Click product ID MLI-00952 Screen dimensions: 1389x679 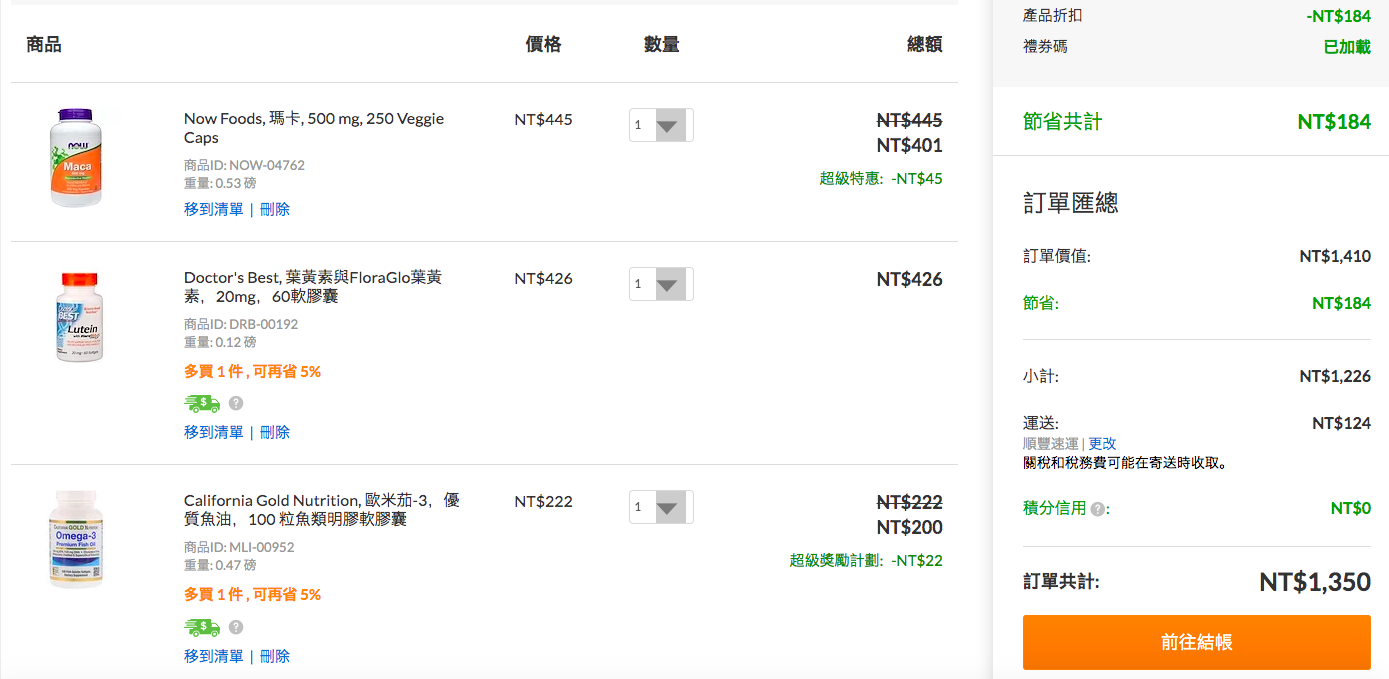click(239, 547)
